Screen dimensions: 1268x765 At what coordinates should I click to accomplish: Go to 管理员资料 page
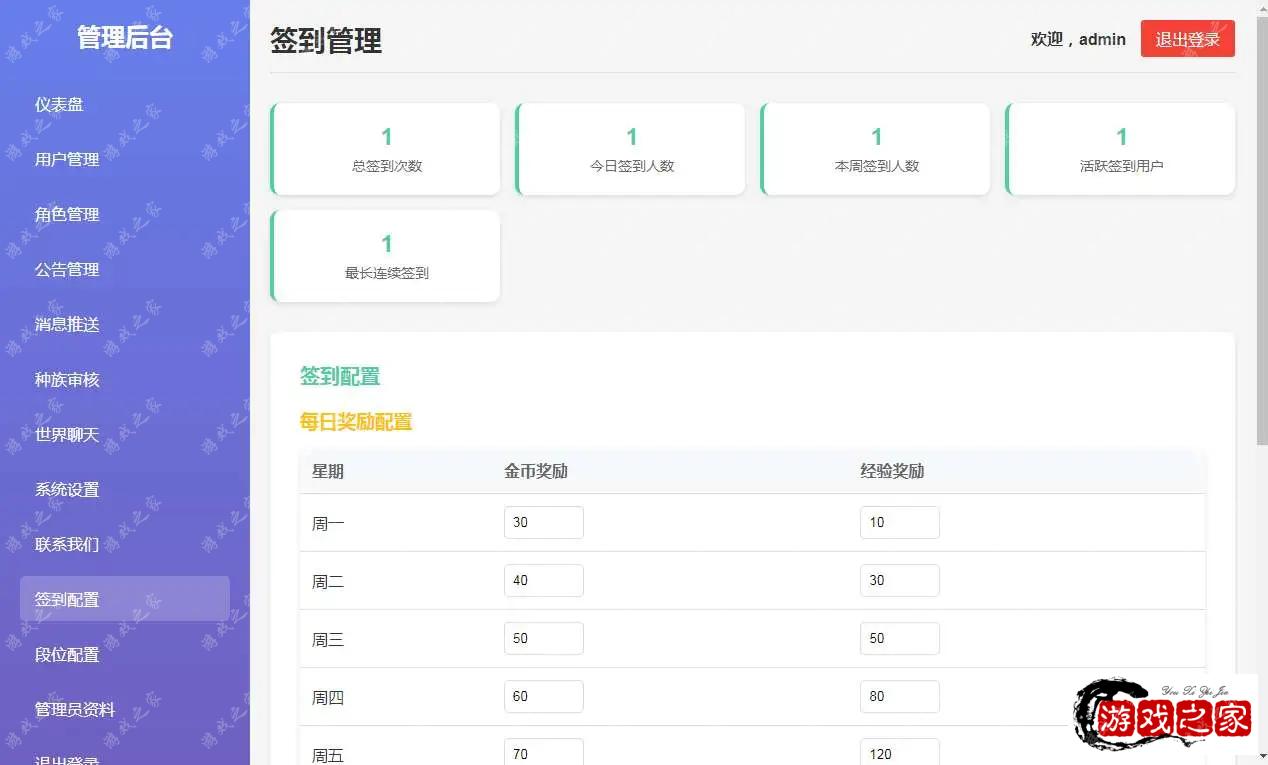[75, 710]
